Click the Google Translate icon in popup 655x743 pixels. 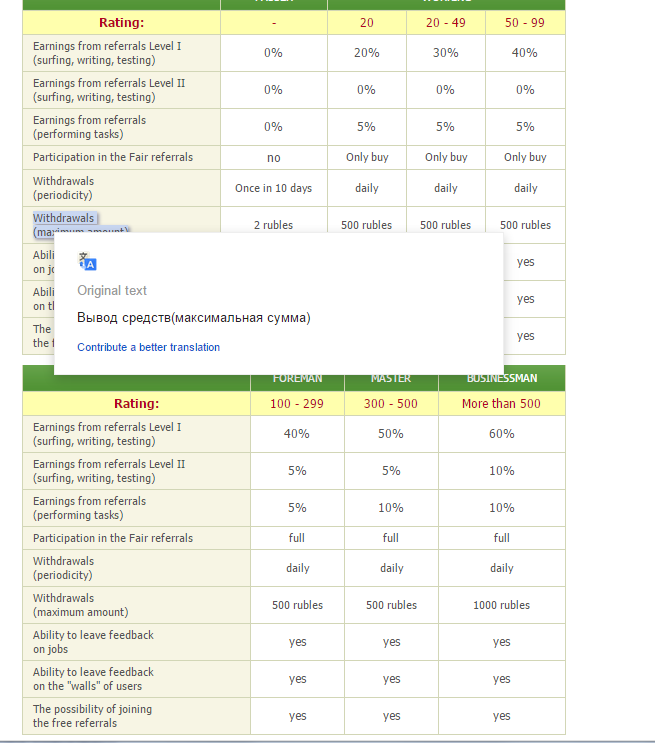[88, 262]
